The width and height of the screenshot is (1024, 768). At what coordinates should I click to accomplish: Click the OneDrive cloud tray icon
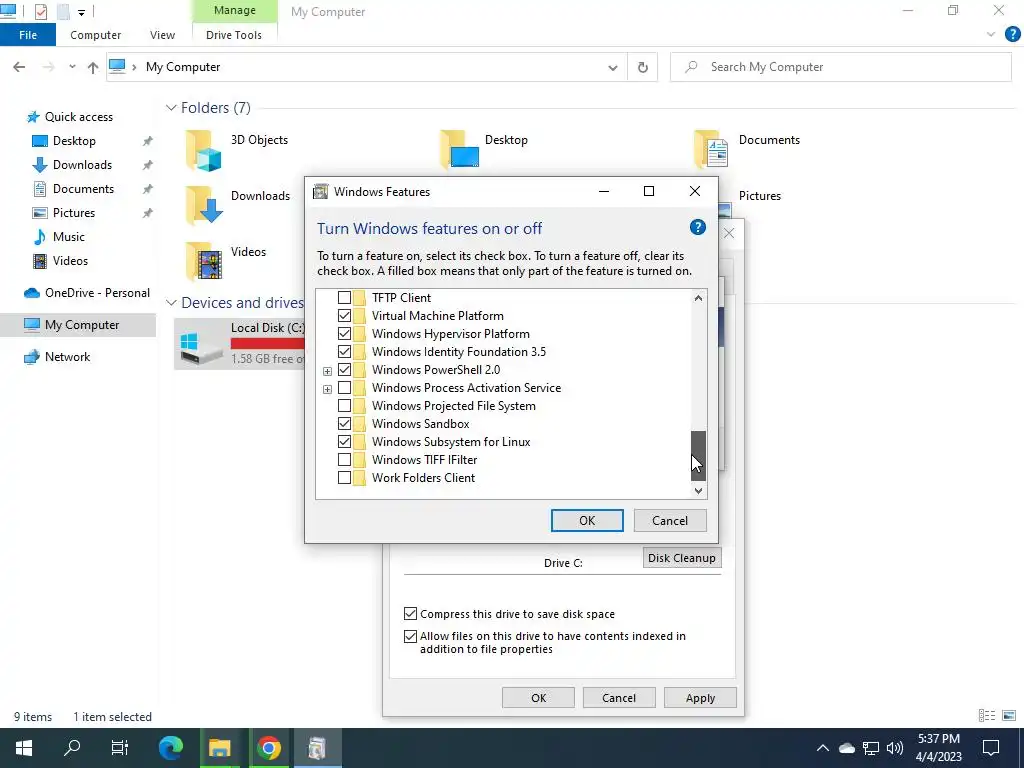(x=846, y=748)
